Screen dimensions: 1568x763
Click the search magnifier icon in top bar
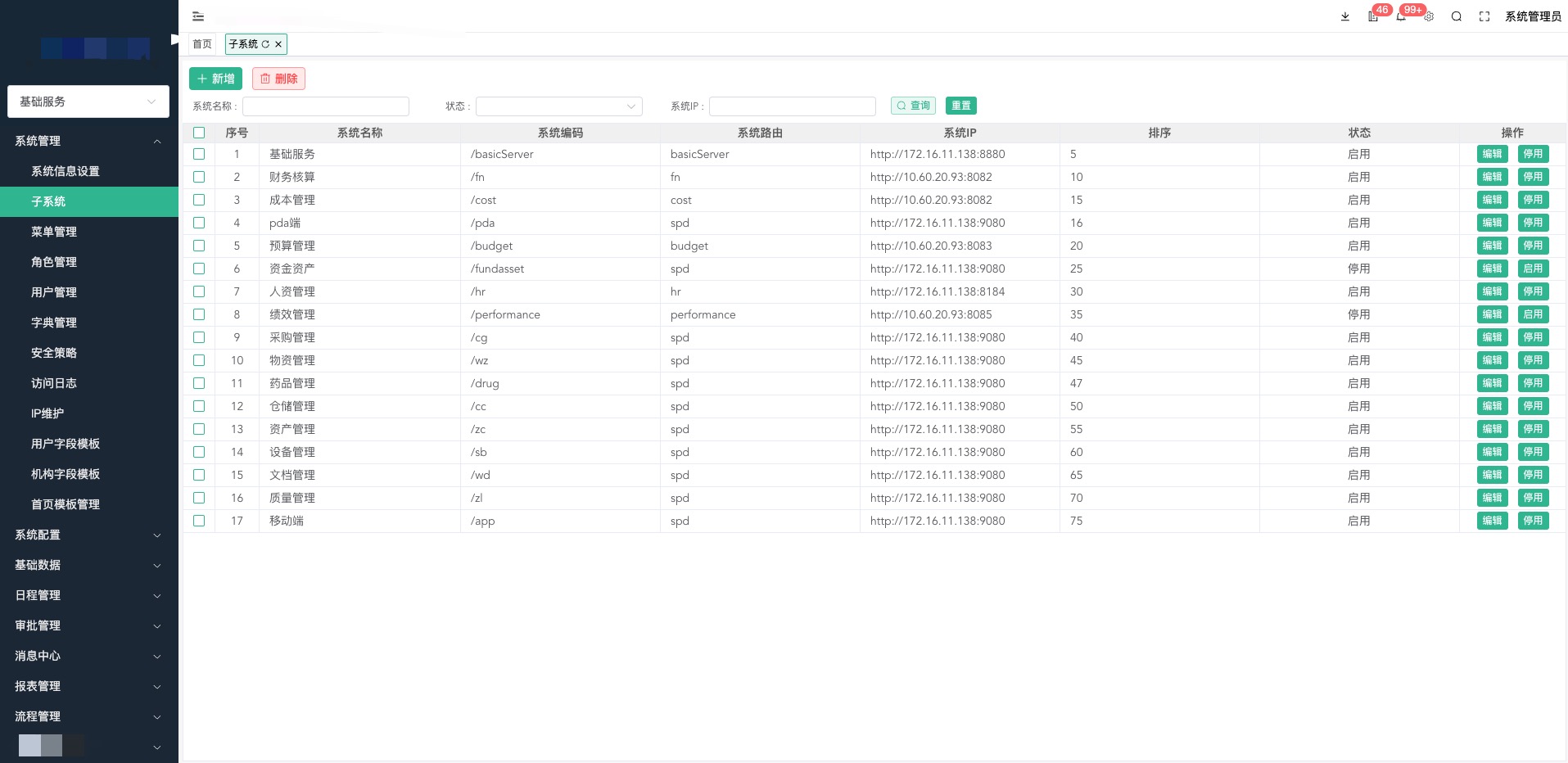pyautogui.click(x=1457, y=16)
